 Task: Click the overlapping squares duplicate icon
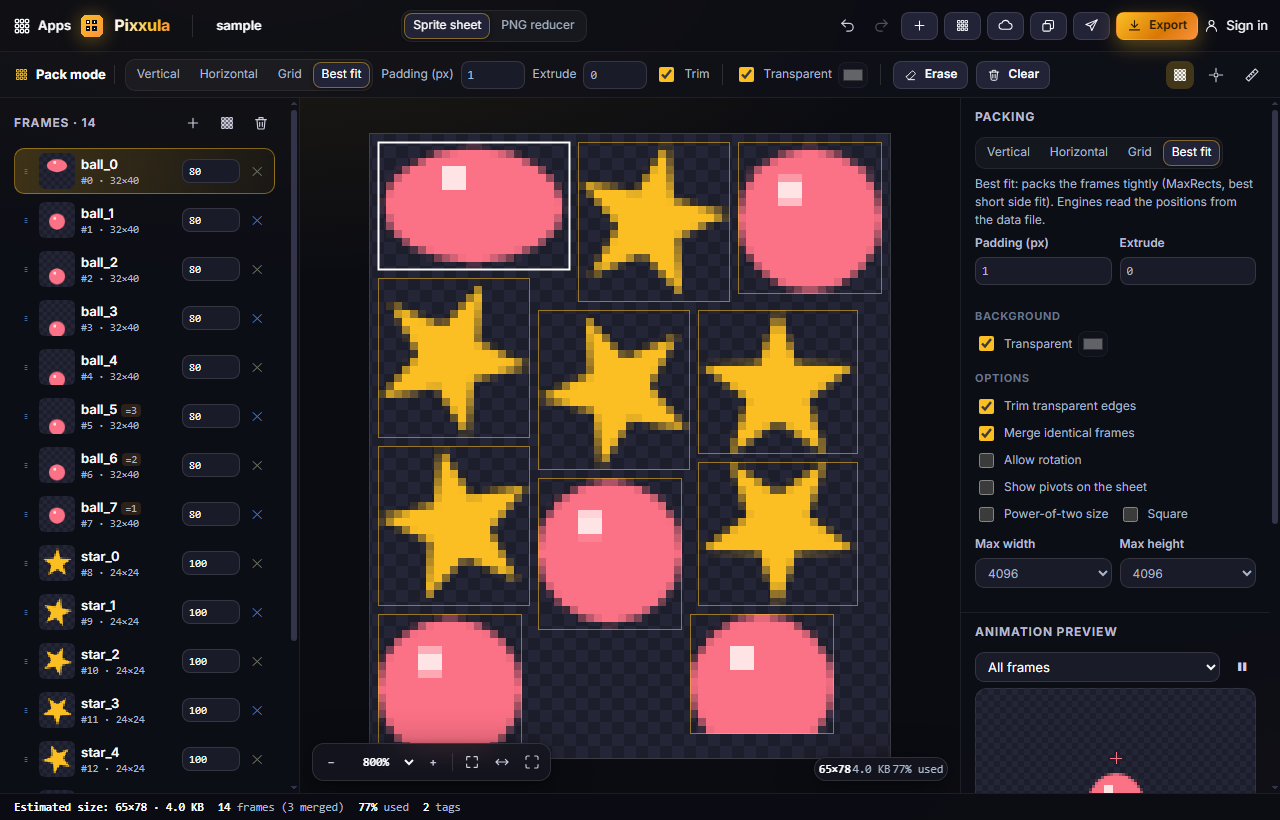[x=1048, y=26]
